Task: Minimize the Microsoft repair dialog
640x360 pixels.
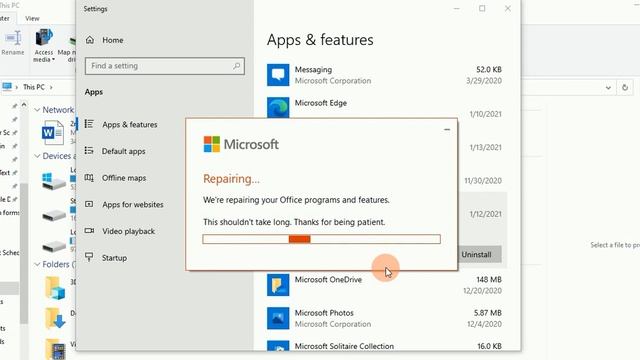Action: 447,130
